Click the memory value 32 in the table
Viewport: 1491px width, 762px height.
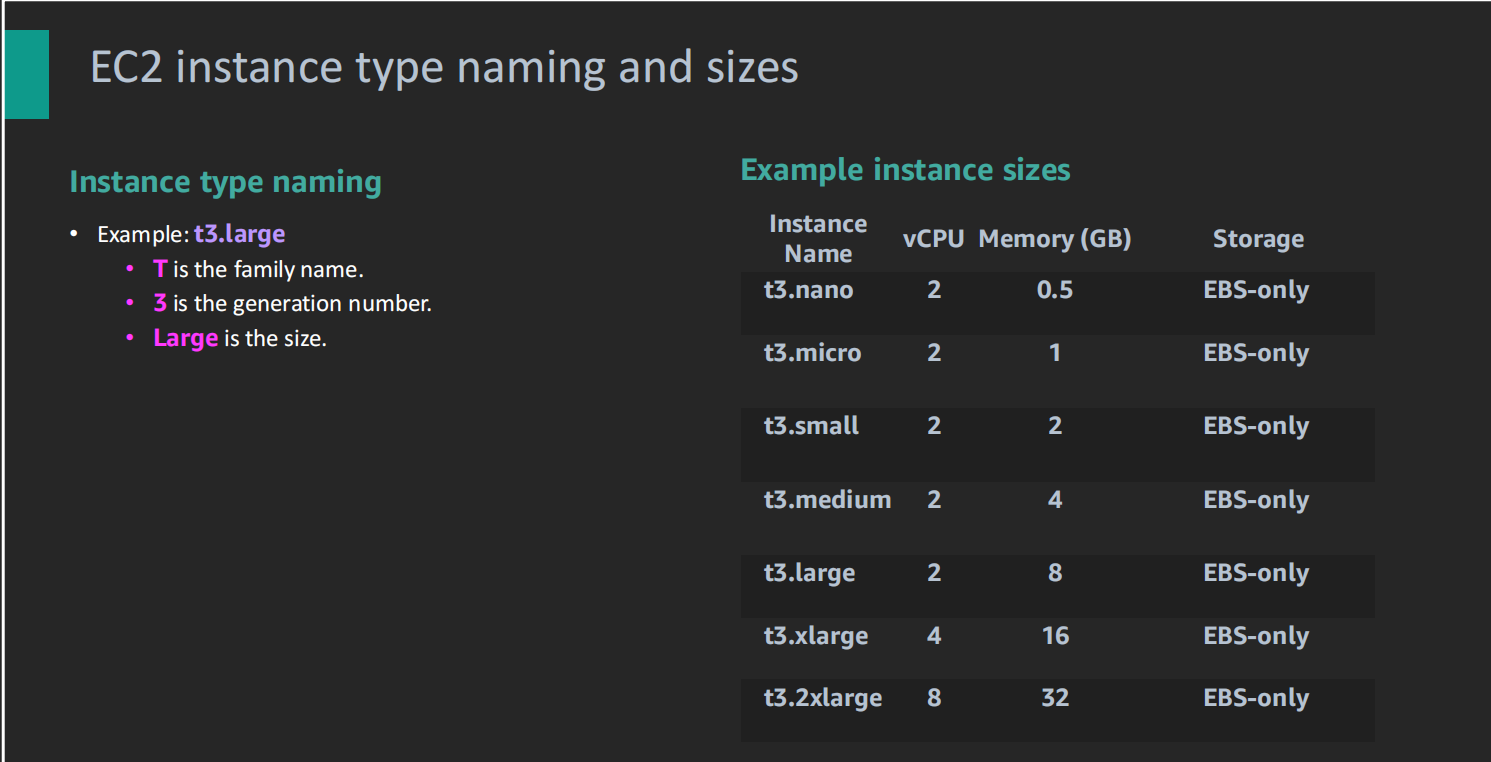(1055, 698)
